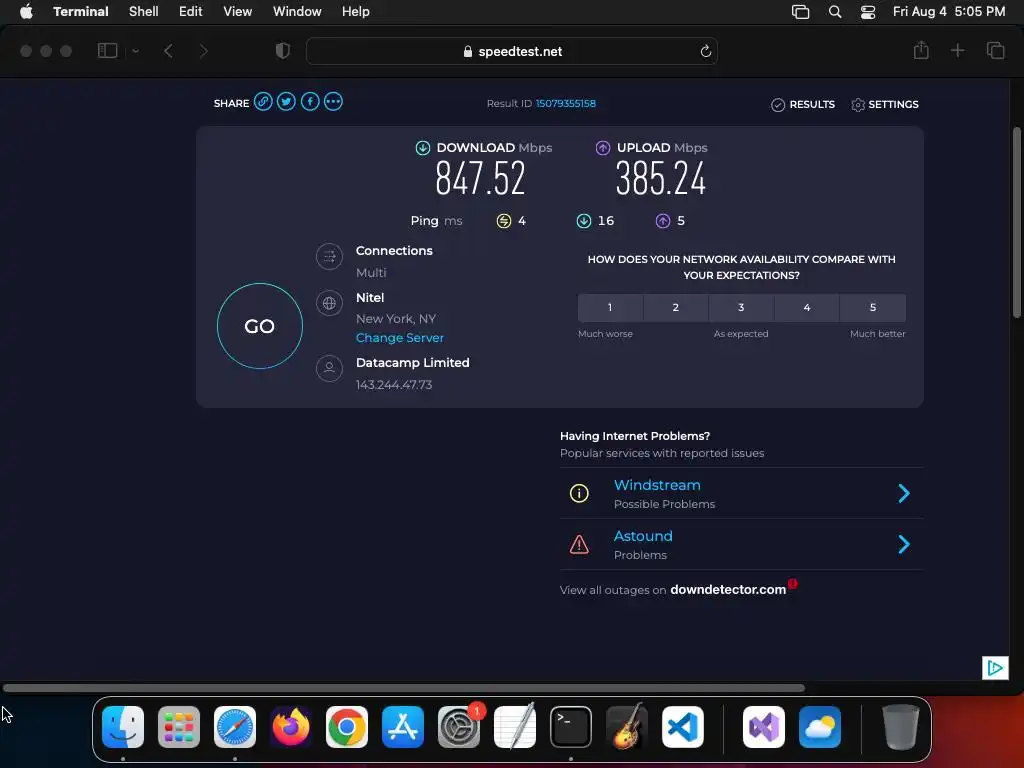Click the vertical page scrollbar
1024x768 pixels.
[1017, 222]
